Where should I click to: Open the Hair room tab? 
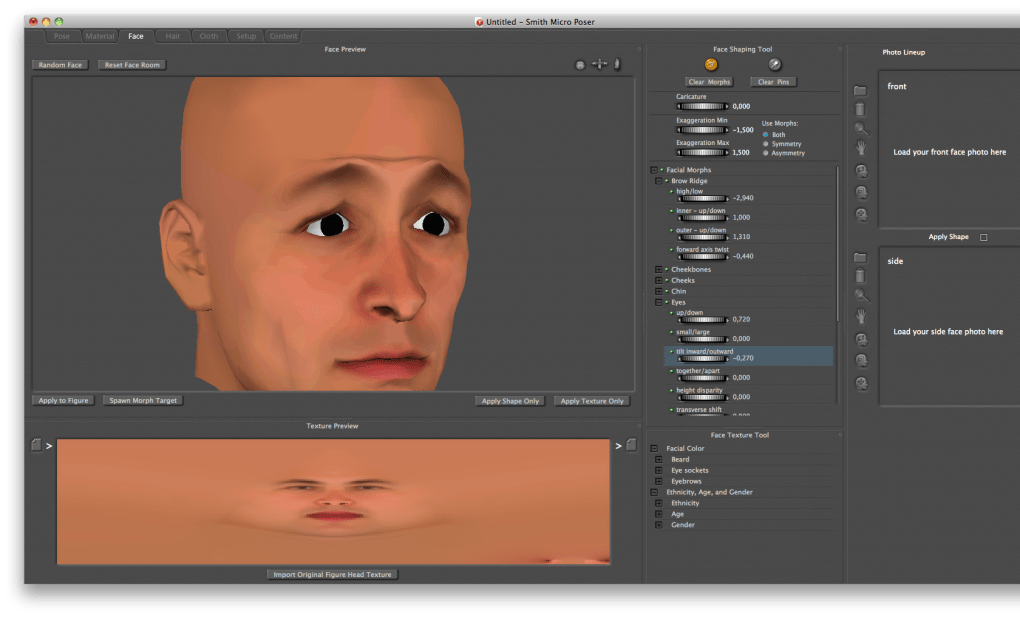173,36
